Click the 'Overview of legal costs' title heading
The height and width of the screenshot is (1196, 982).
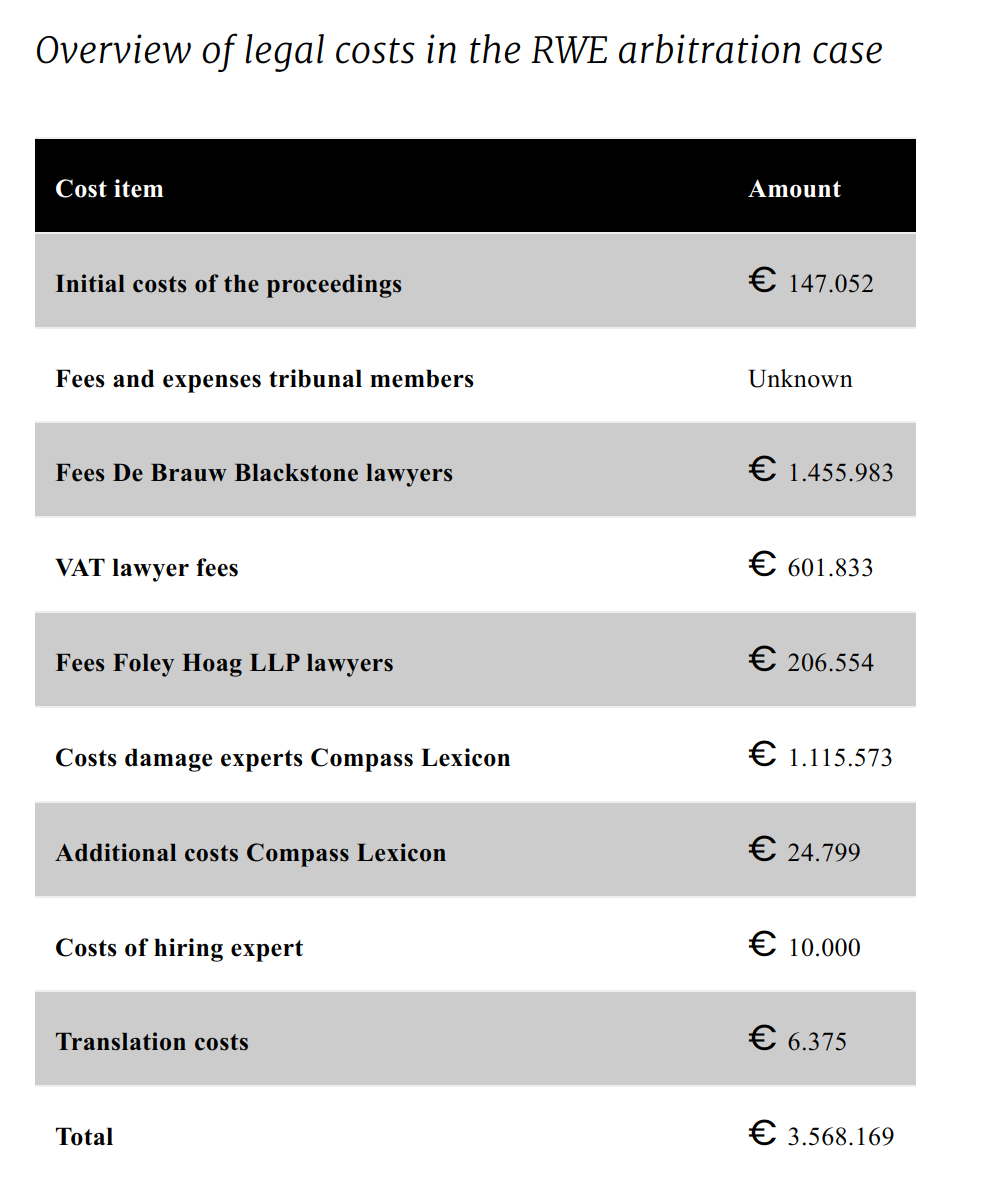point(459,51)
